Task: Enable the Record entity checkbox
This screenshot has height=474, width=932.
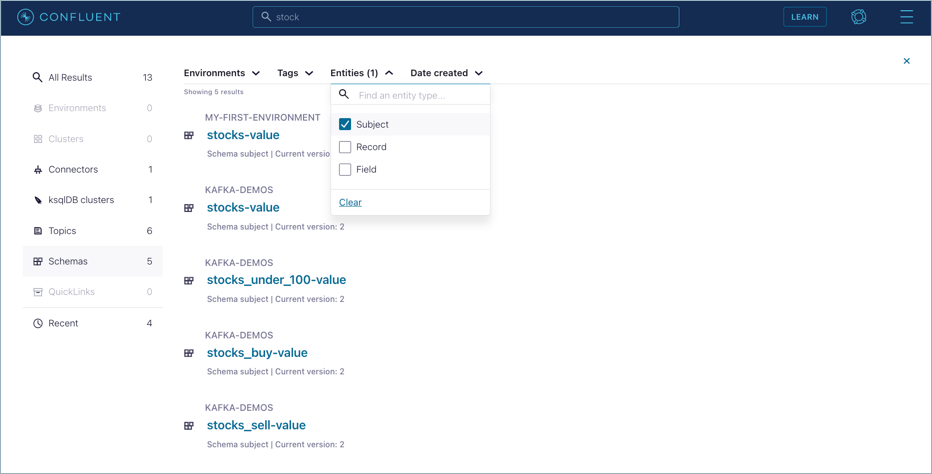Action: tap(345, 147)
